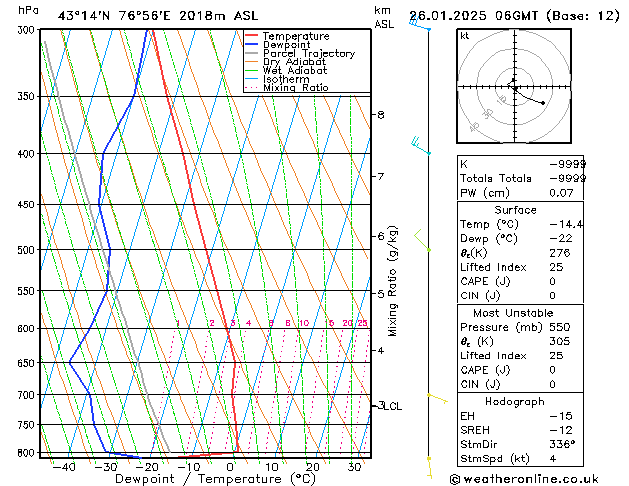
Task: Click the 'kt' label in the hodograph
Action: coord(465,36)
